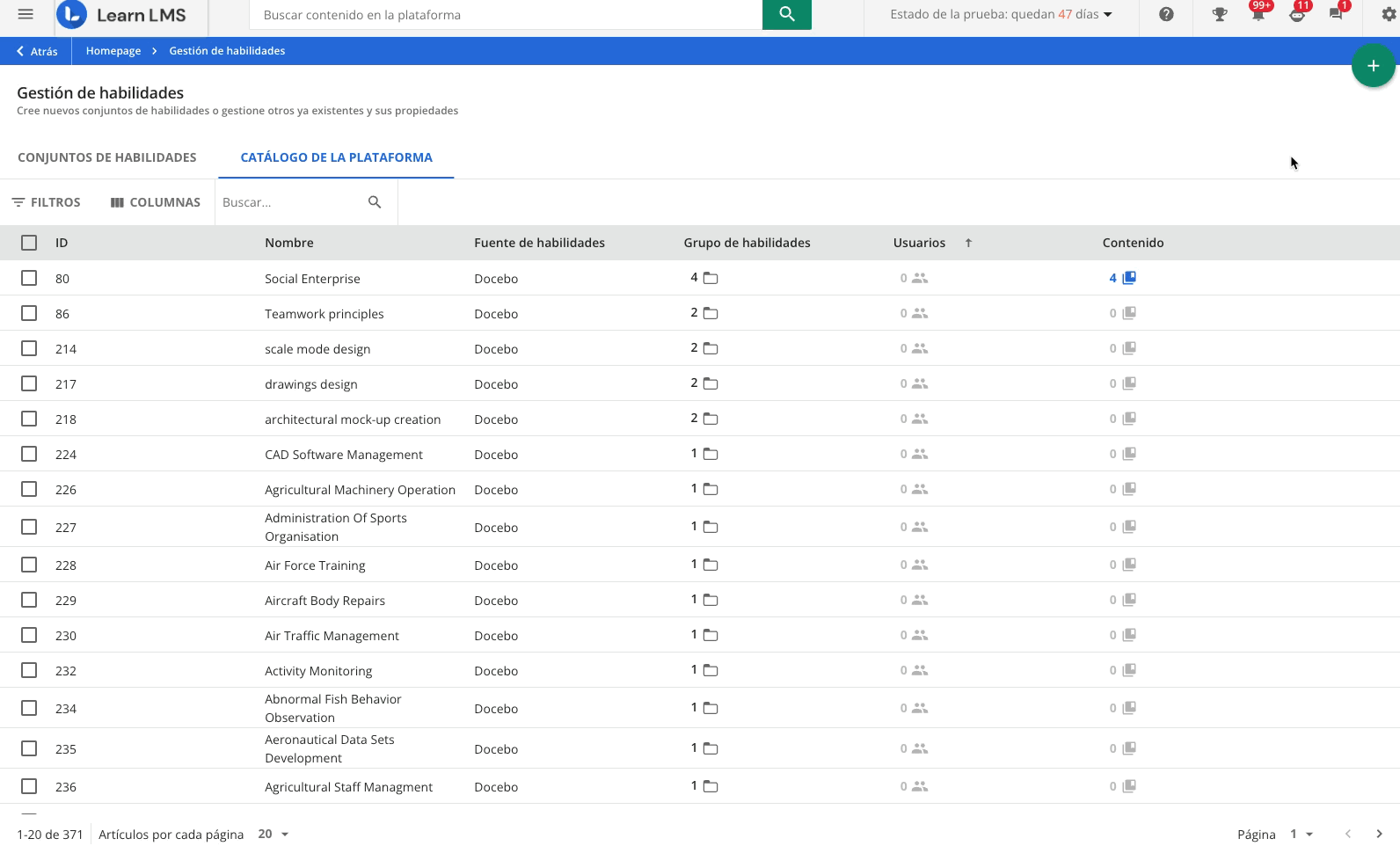Open the messages chat icon

tap(1336, 14)
